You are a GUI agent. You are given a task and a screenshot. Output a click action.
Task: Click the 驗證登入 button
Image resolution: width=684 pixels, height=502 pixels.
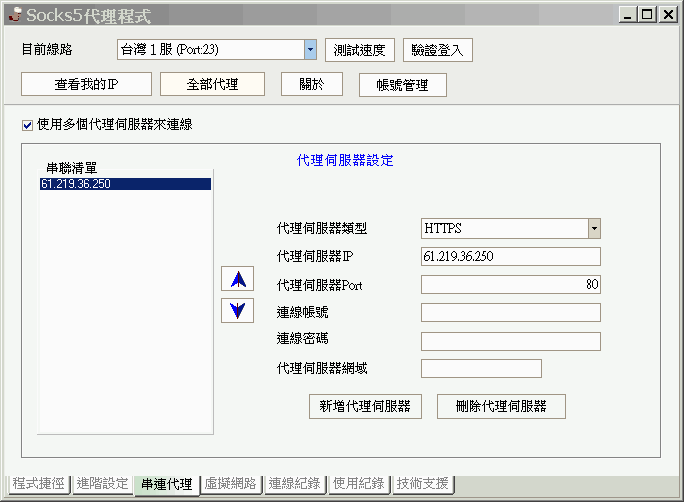pyautogui.click(x=438, y=50)
